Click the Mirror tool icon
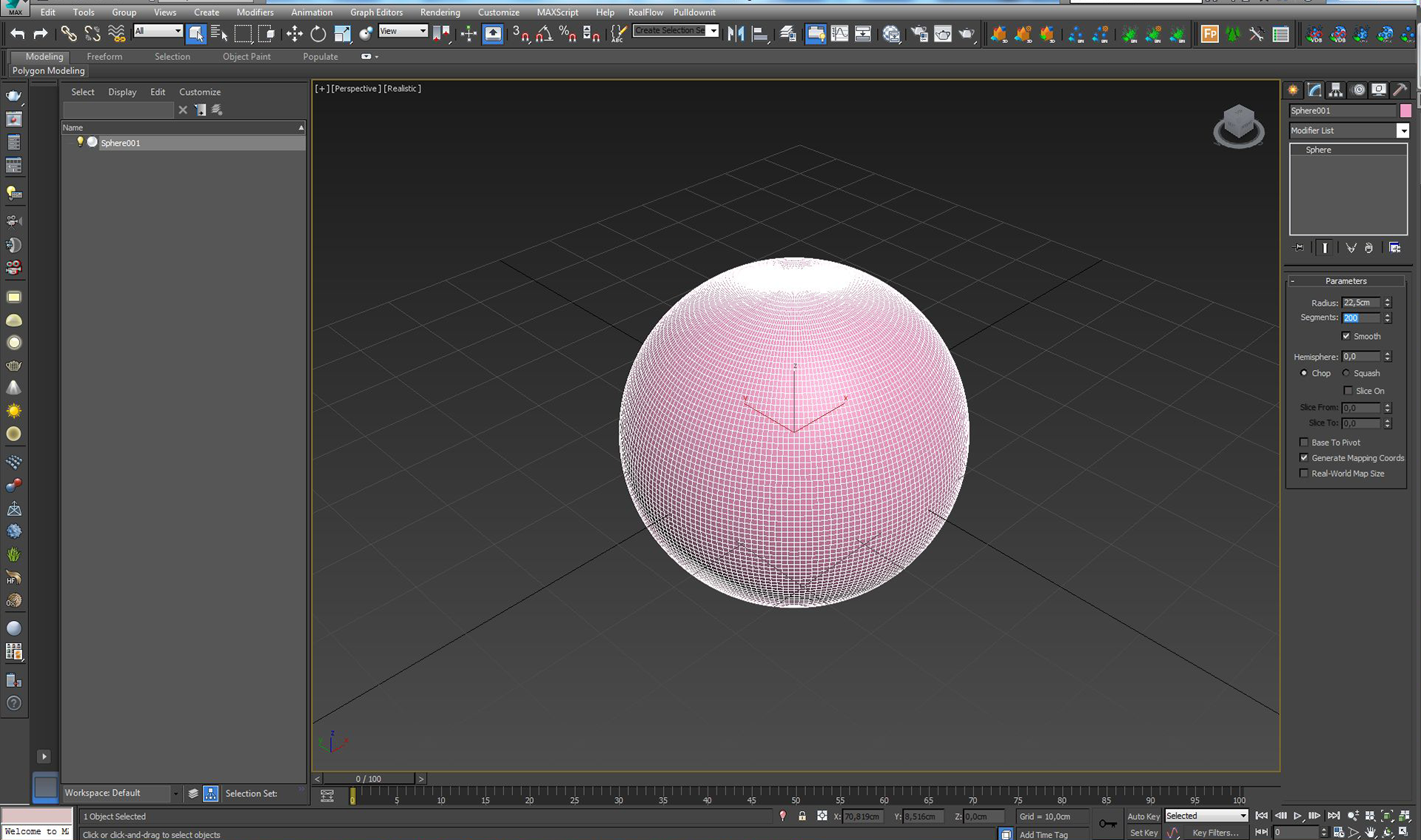 coord(736,33)
